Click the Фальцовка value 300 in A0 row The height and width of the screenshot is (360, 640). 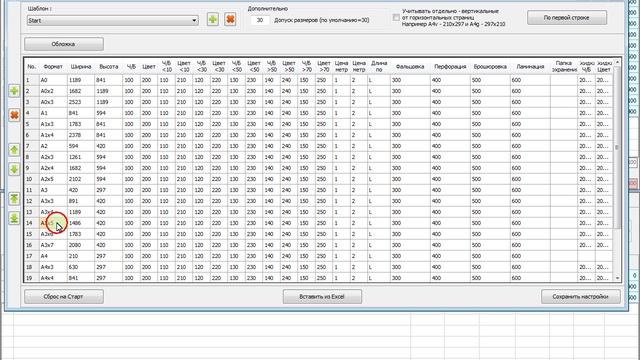point(410,80)
